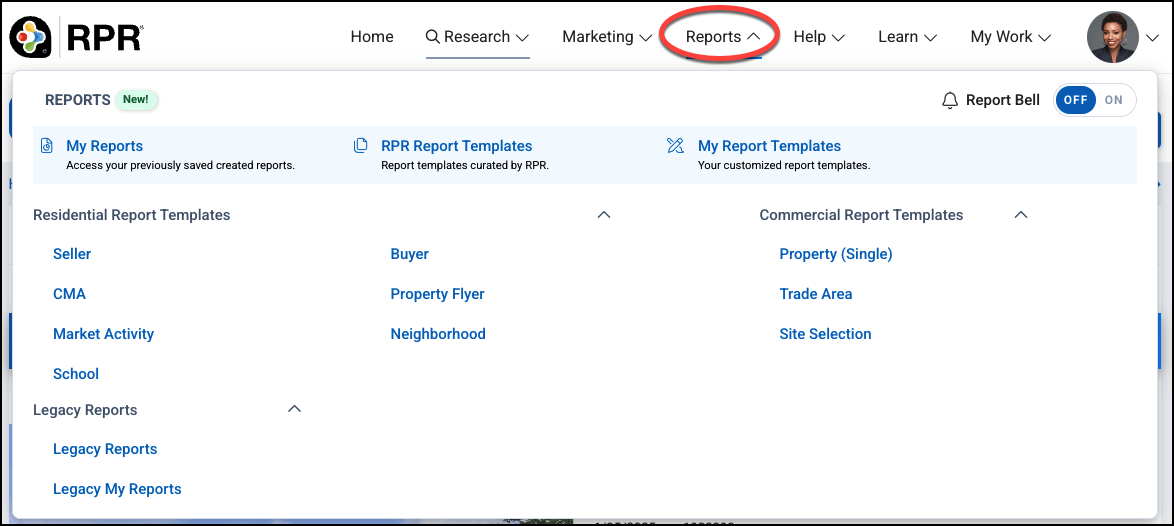
Task: Open My Report Templates
Action: pyautogui.click(x=770, y=146)
